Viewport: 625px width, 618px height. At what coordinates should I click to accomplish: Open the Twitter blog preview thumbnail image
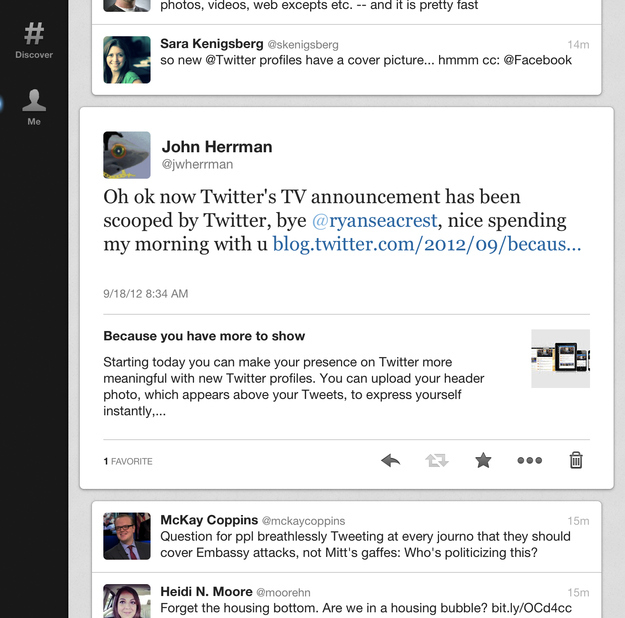560,358
